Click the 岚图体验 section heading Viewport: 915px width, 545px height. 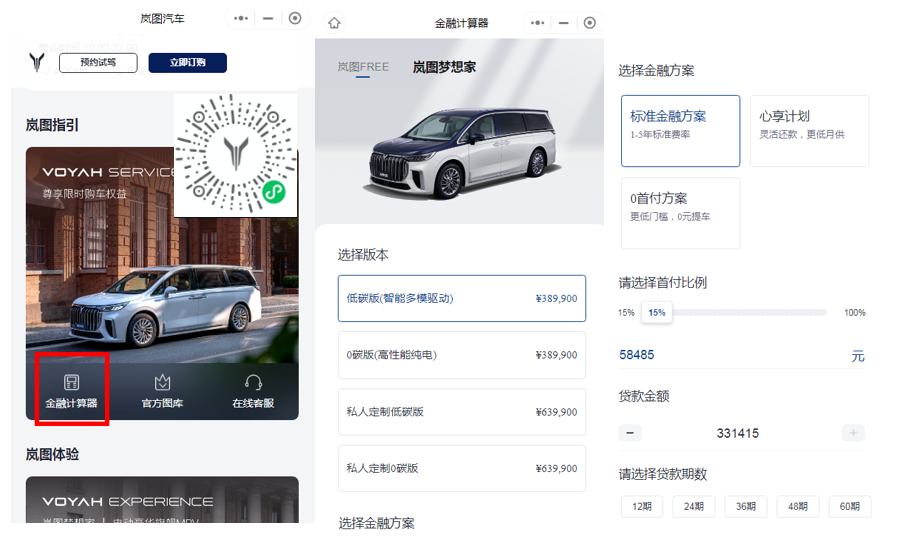pos(52,454)
